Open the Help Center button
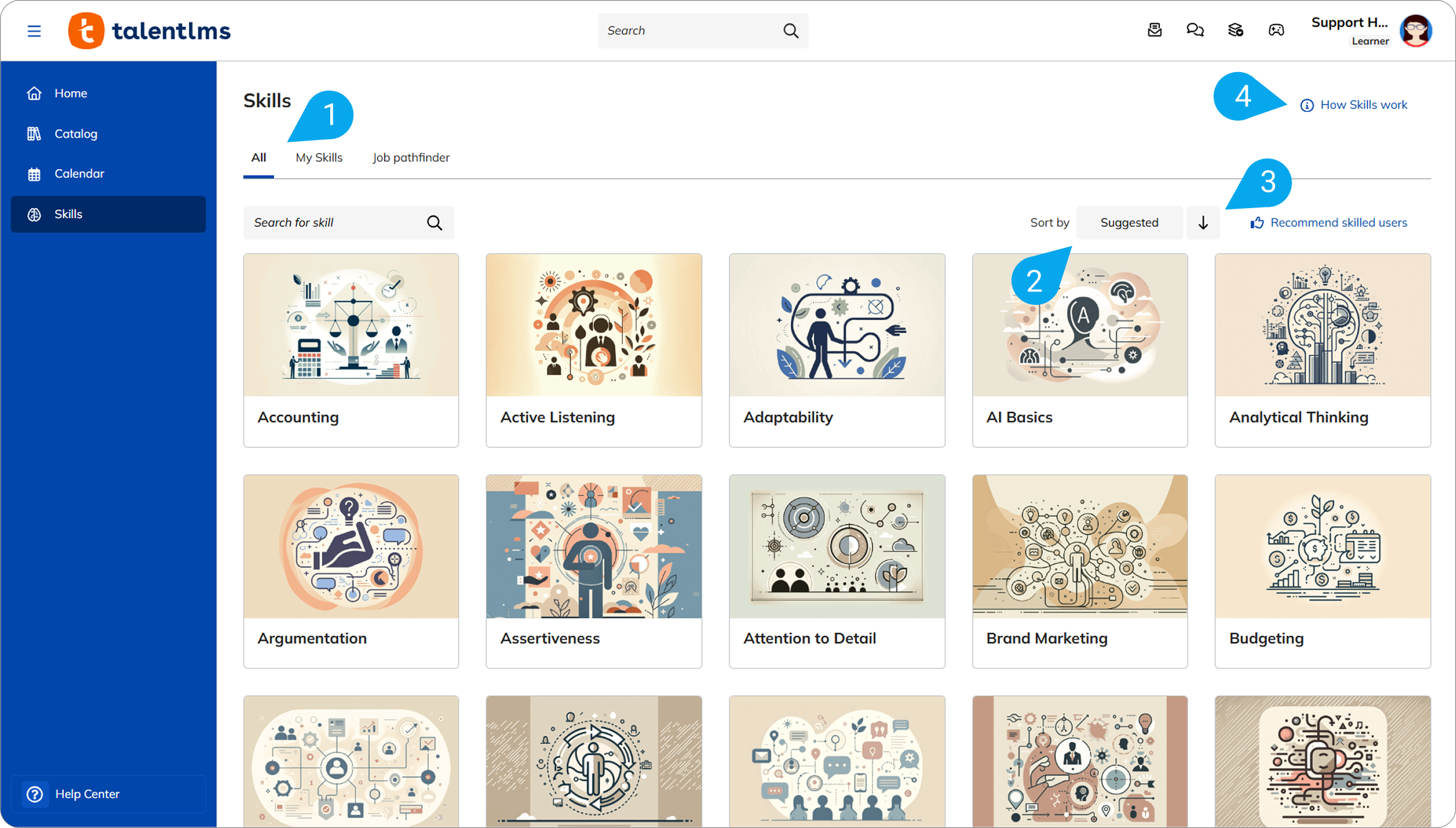The image size is (1456, 828). click(x=87, y=794)
